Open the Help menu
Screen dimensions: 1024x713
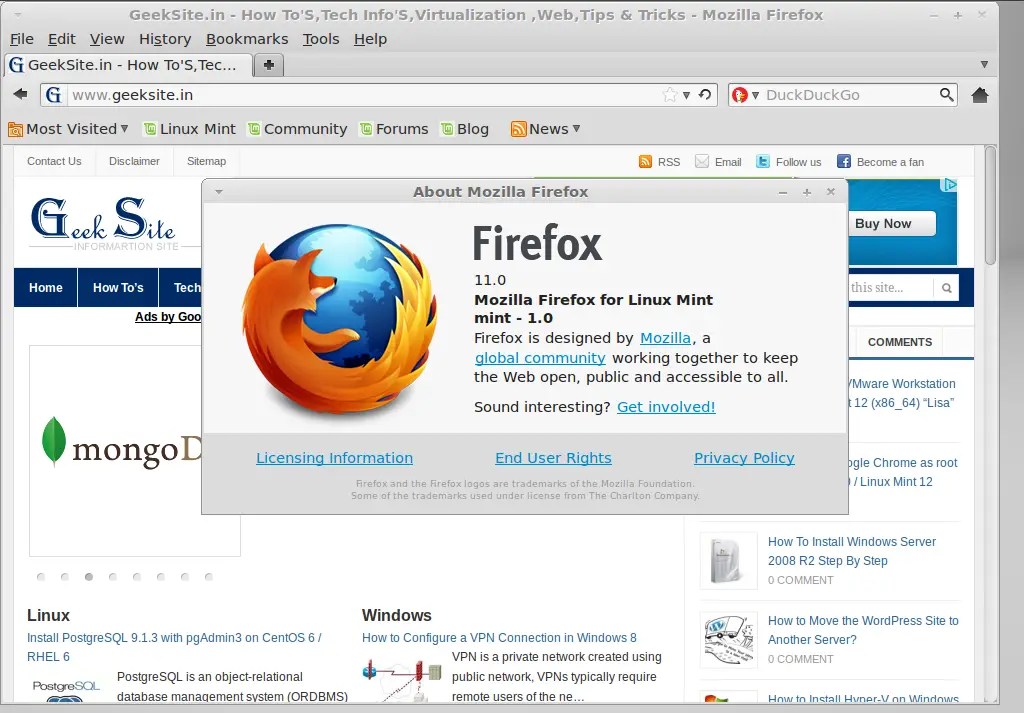[370, 39]
